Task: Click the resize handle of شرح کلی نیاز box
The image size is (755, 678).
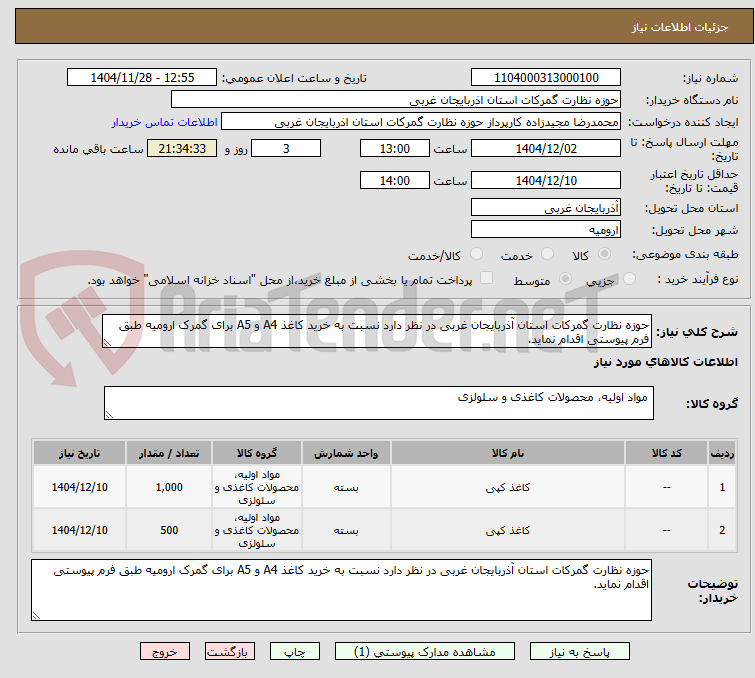Action: pyautogui.click(x=107, y=342)
